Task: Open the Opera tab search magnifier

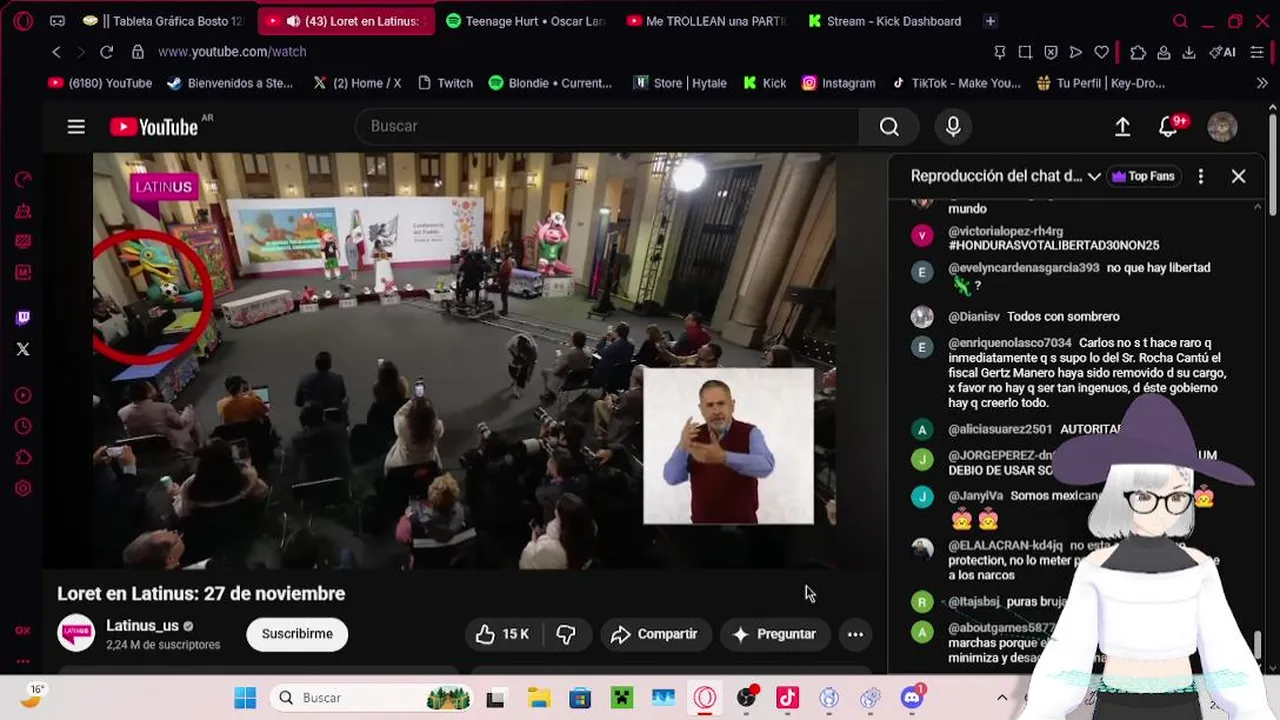Action: pyautogui.click(x=1180, y=21)
